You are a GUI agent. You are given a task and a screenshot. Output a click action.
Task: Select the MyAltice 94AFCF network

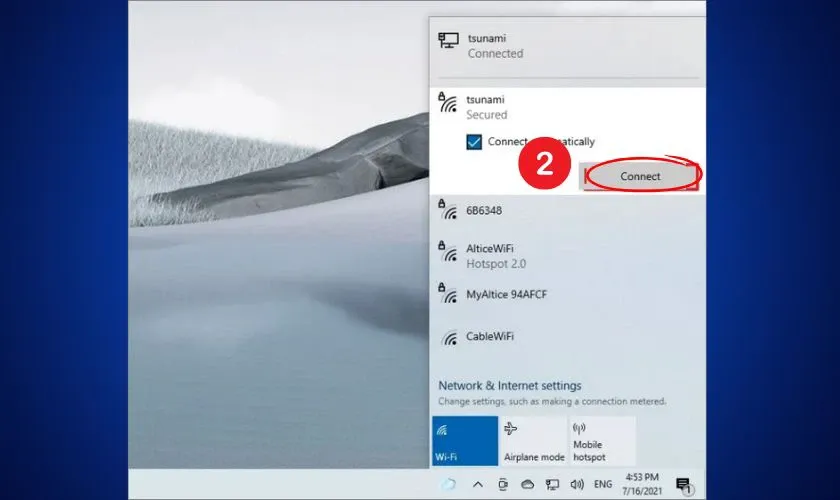click(567, 295)
